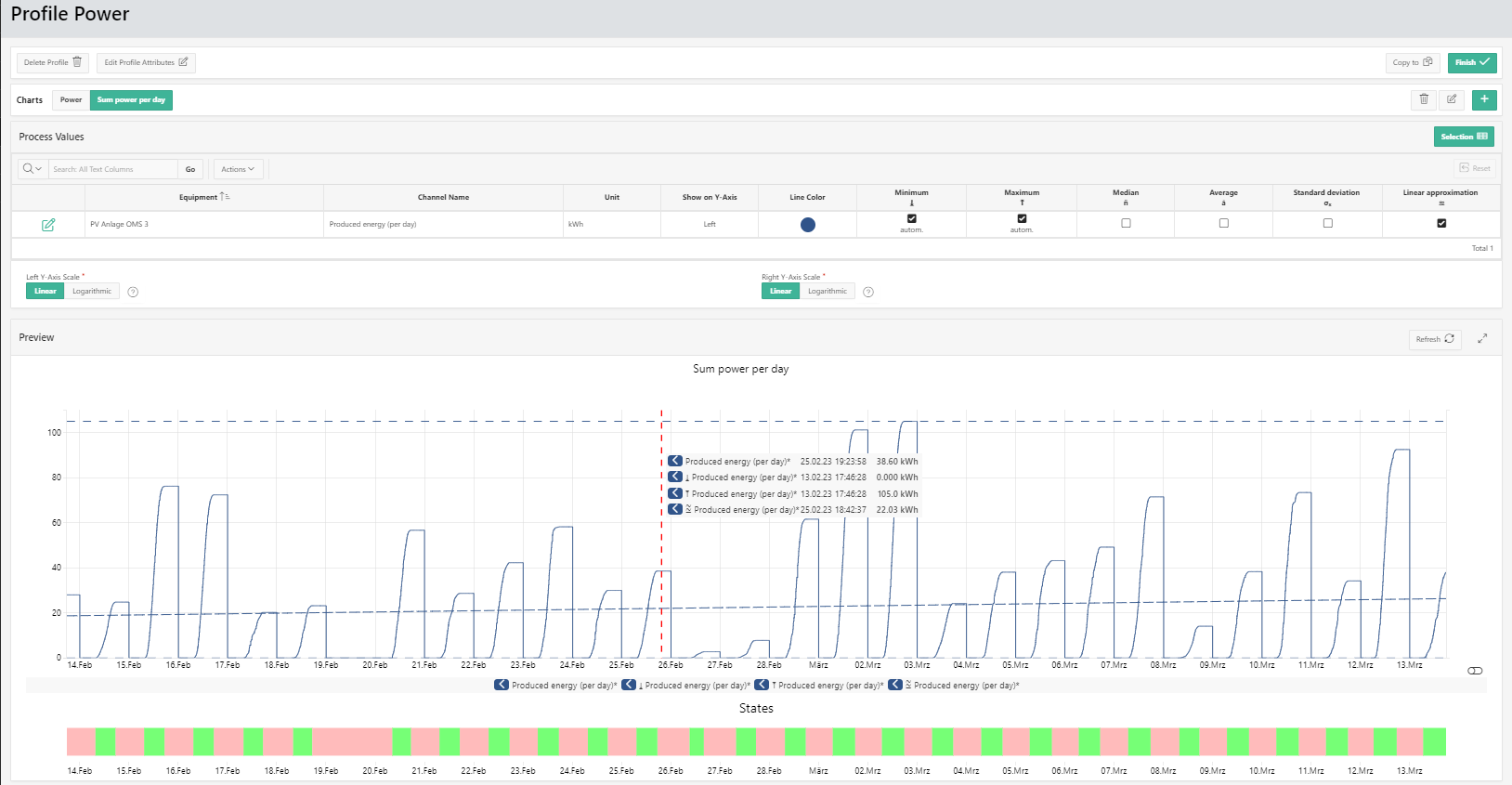Image resolution: width=1512 pixels, height=785 pixels.
Task: Click the Delete Profile button
Action: coord(52,62)
